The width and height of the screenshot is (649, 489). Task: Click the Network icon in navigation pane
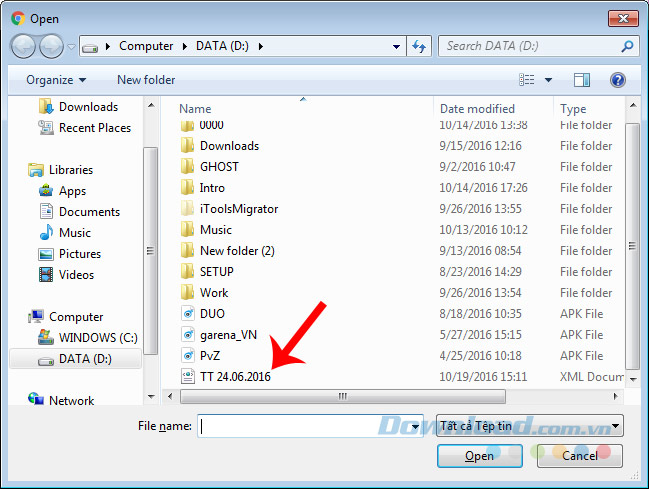36,399
